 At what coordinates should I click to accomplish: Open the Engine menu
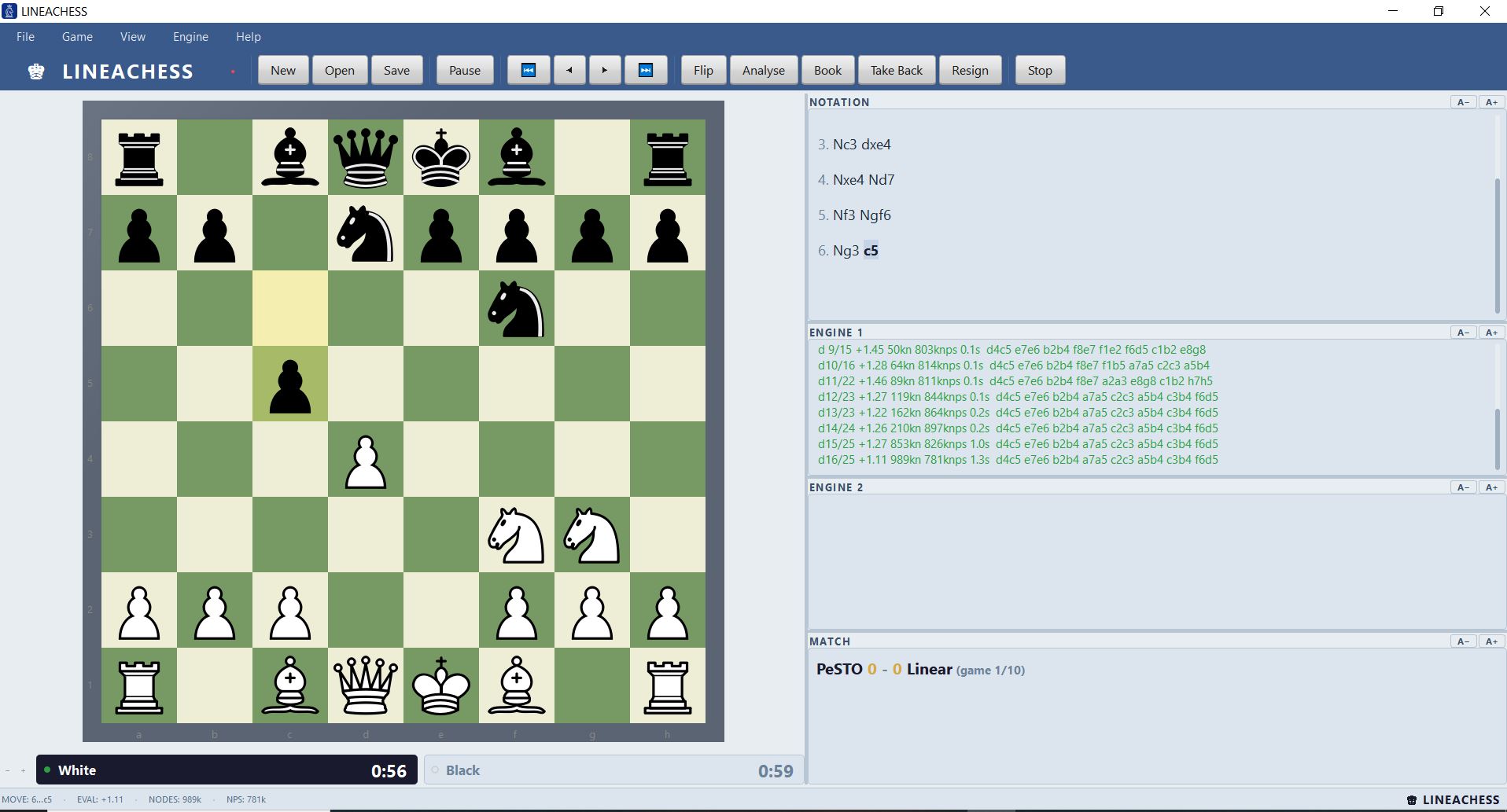190,36
